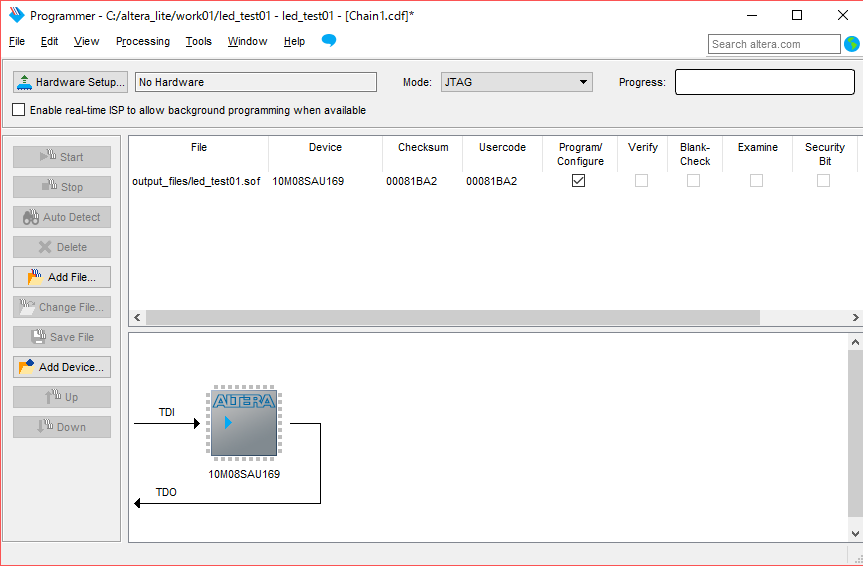Open the Mode dropdown showing JTAG
The height and width of the screenshot is (566, 863).
(x=517, y=82)
